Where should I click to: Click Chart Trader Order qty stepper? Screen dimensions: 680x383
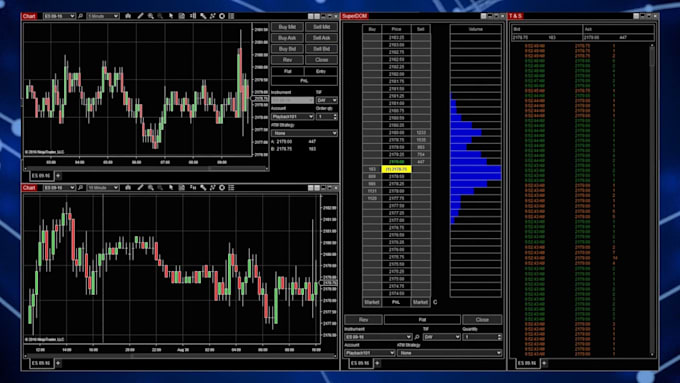click(x=335, y=117)
